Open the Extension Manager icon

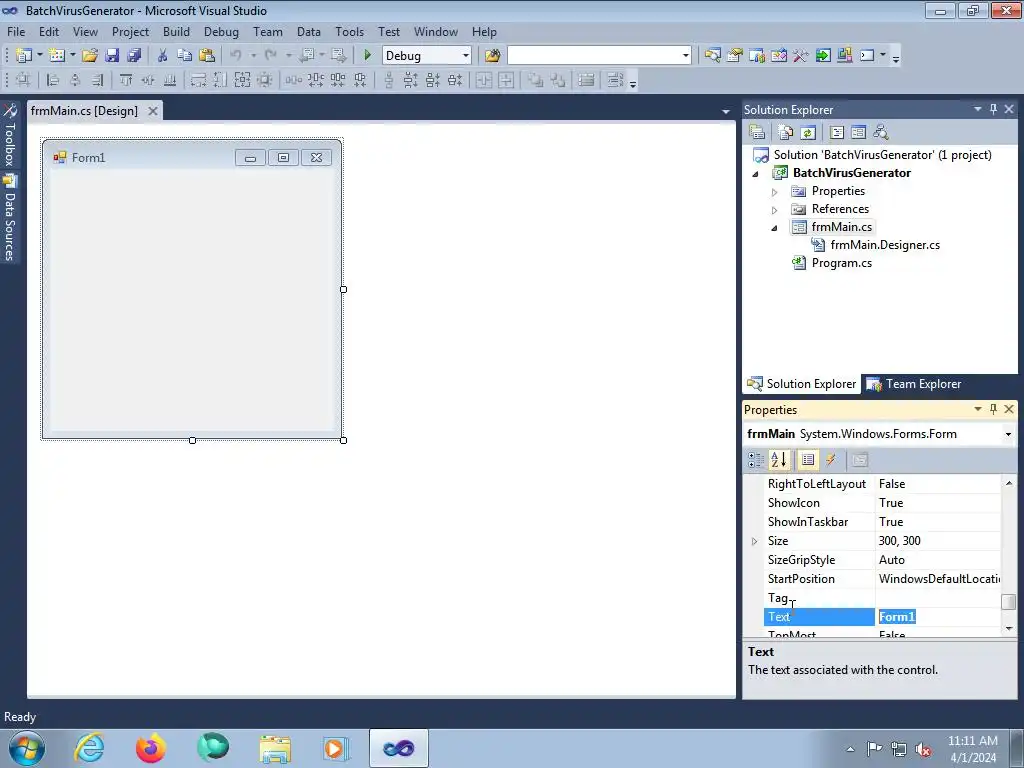click(844, 56)
